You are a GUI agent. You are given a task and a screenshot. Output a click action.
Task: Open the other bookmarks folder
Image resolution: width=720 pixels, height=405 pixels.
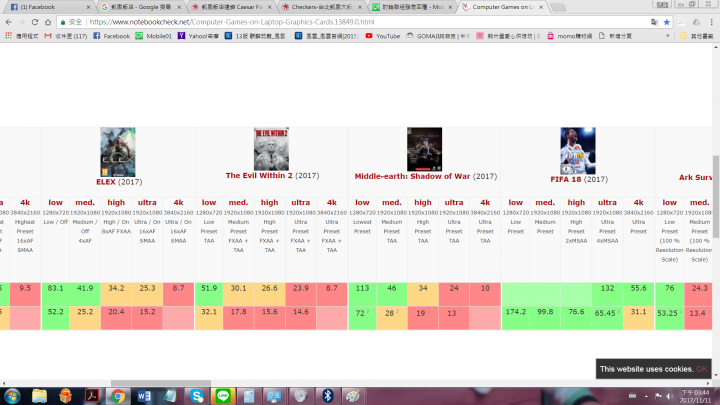[697, 36]
